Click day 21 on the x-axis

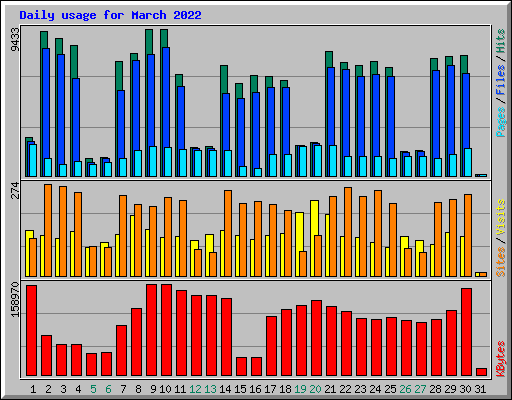pos(330,389)
